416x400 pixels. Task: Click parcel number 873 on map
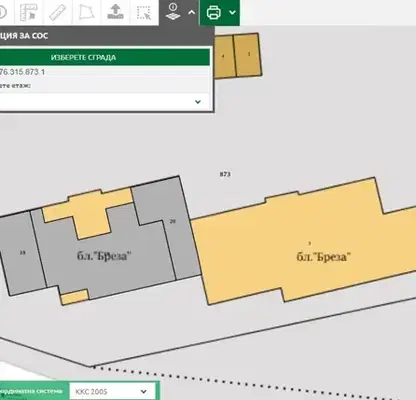click(x=225, y=174)
